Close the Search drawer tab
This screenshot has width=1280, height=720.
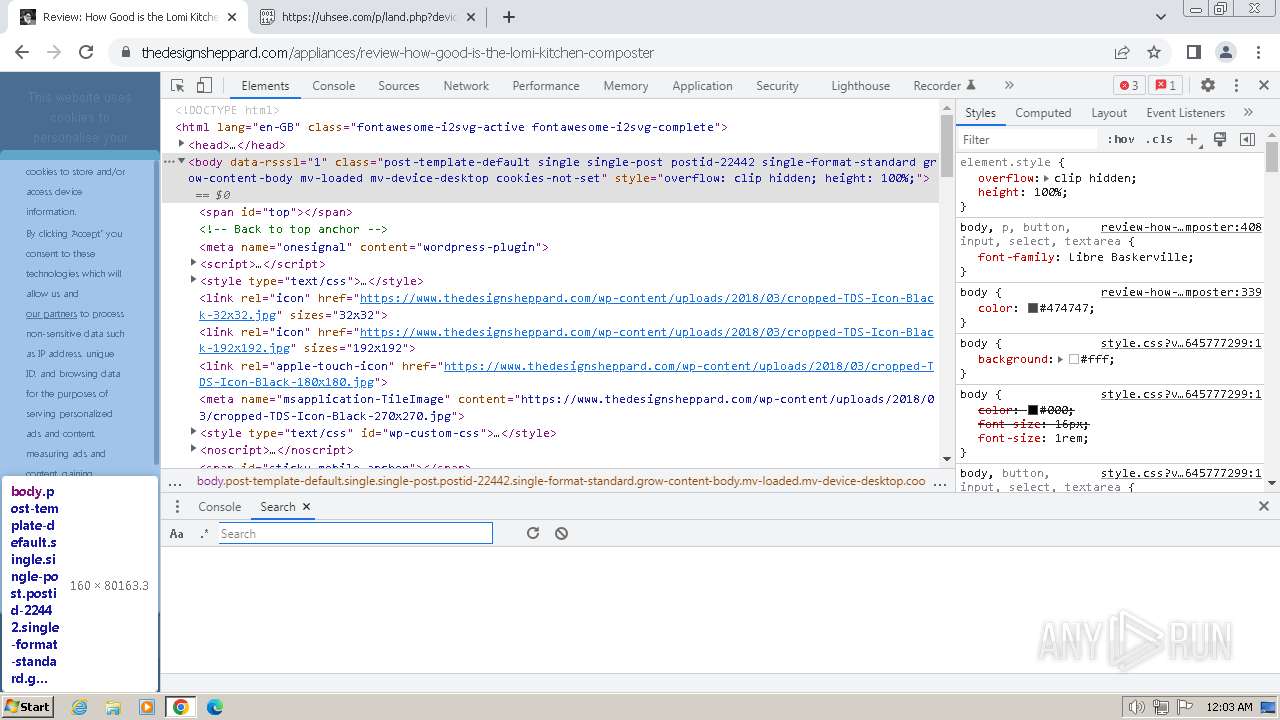307,507
